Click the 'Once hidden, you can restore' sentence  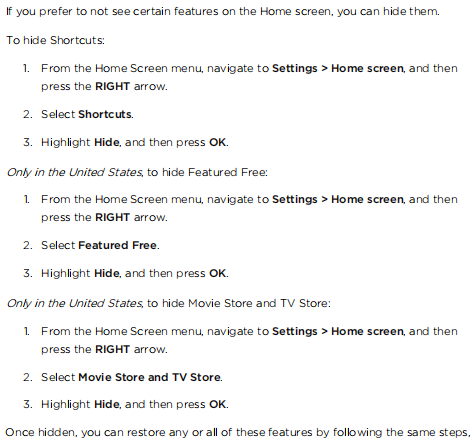tap(238, 433)
